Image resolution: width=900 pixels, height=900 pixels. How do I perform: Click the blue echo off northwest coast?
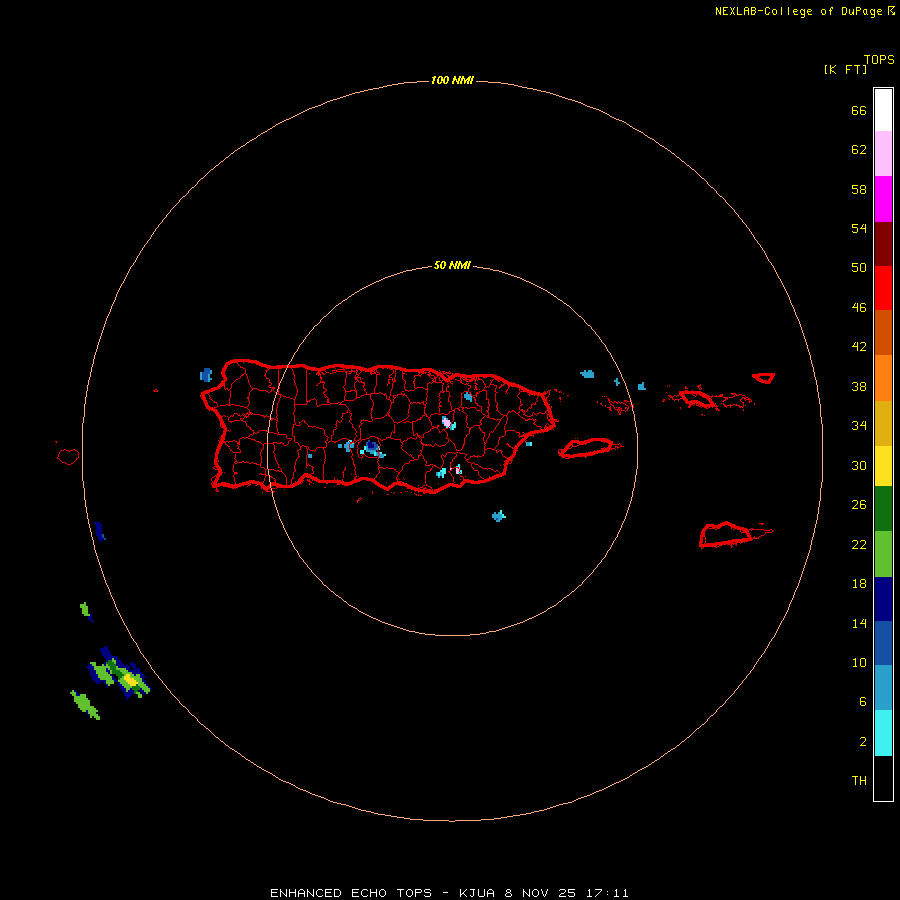pyautogui.click(x=206, y=375)
